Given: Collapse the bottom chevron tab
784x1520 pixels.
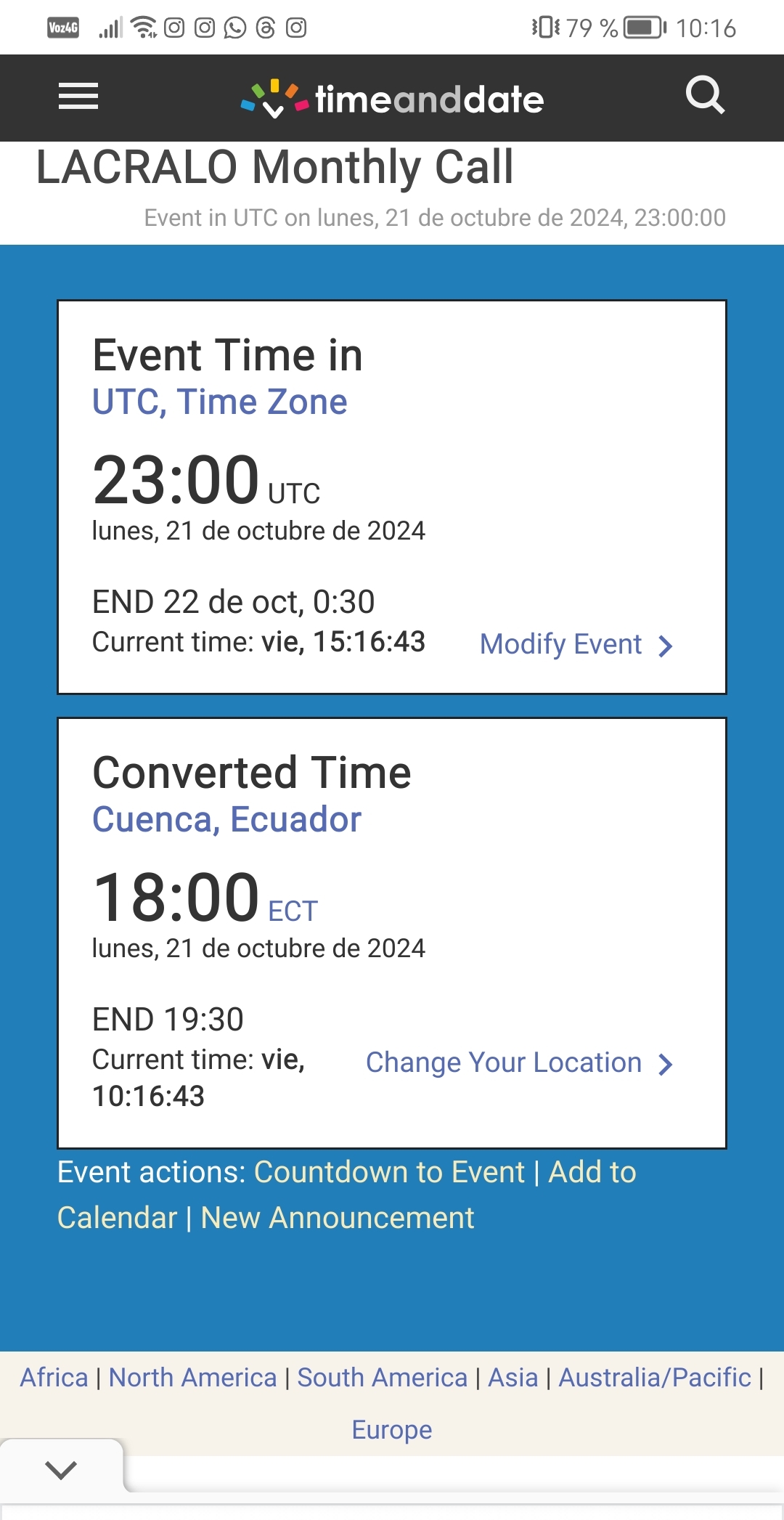Looking at the screenshot, I should (x=61, y=1470).
